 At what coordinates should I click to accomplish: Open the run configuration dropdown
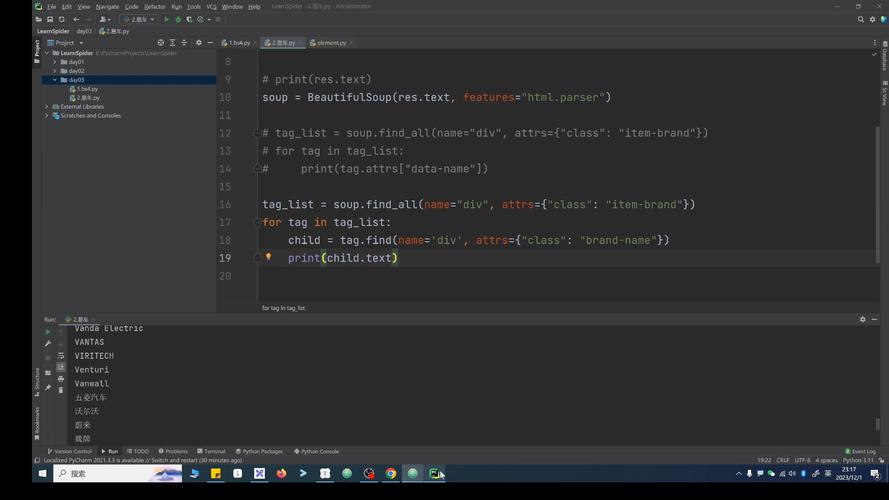click(139, 19)
